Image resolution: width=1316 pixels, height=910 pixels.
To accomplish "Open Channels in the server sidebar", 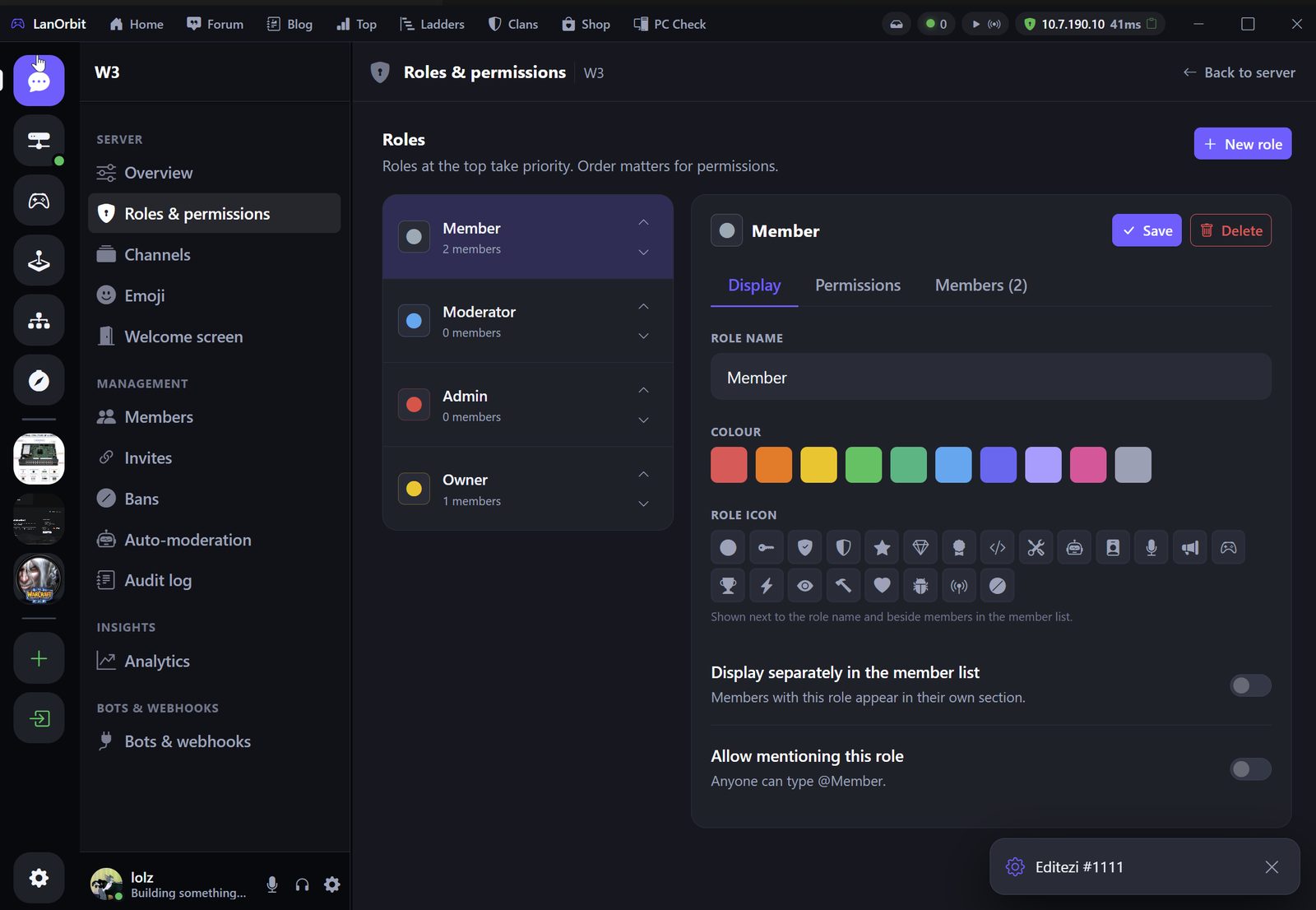I will click(x=214, y=255).
